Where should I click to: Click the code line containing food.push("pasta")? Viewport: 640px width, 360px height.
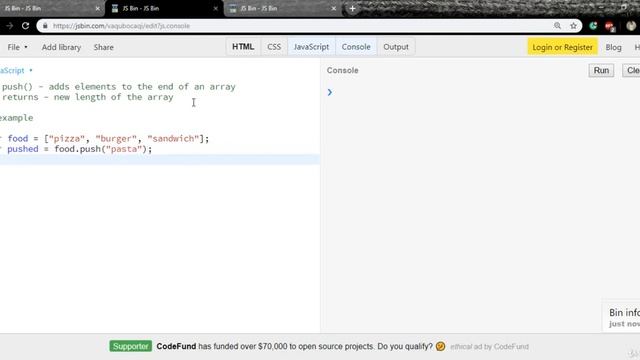(x=76, y=149)
